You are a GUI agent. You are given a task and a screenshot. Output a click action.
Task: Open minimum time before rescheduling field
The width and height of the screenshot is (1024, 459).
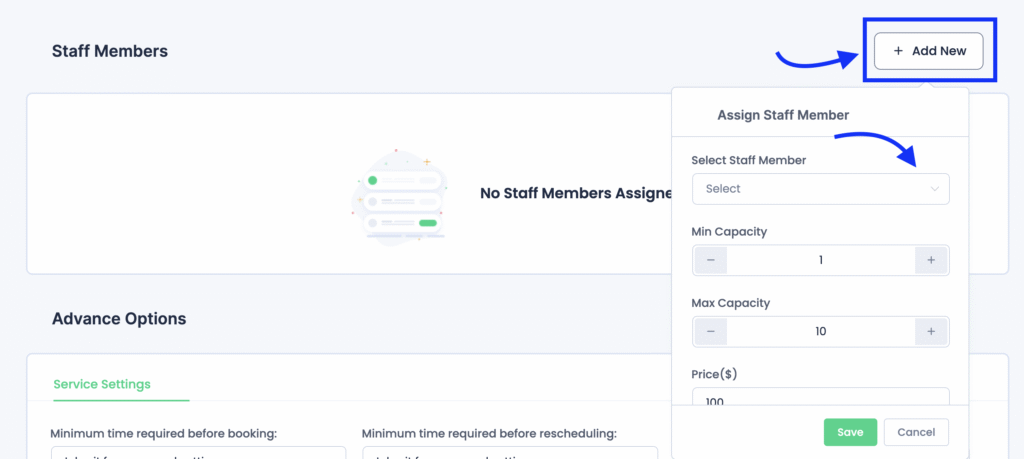coord(510,454)
